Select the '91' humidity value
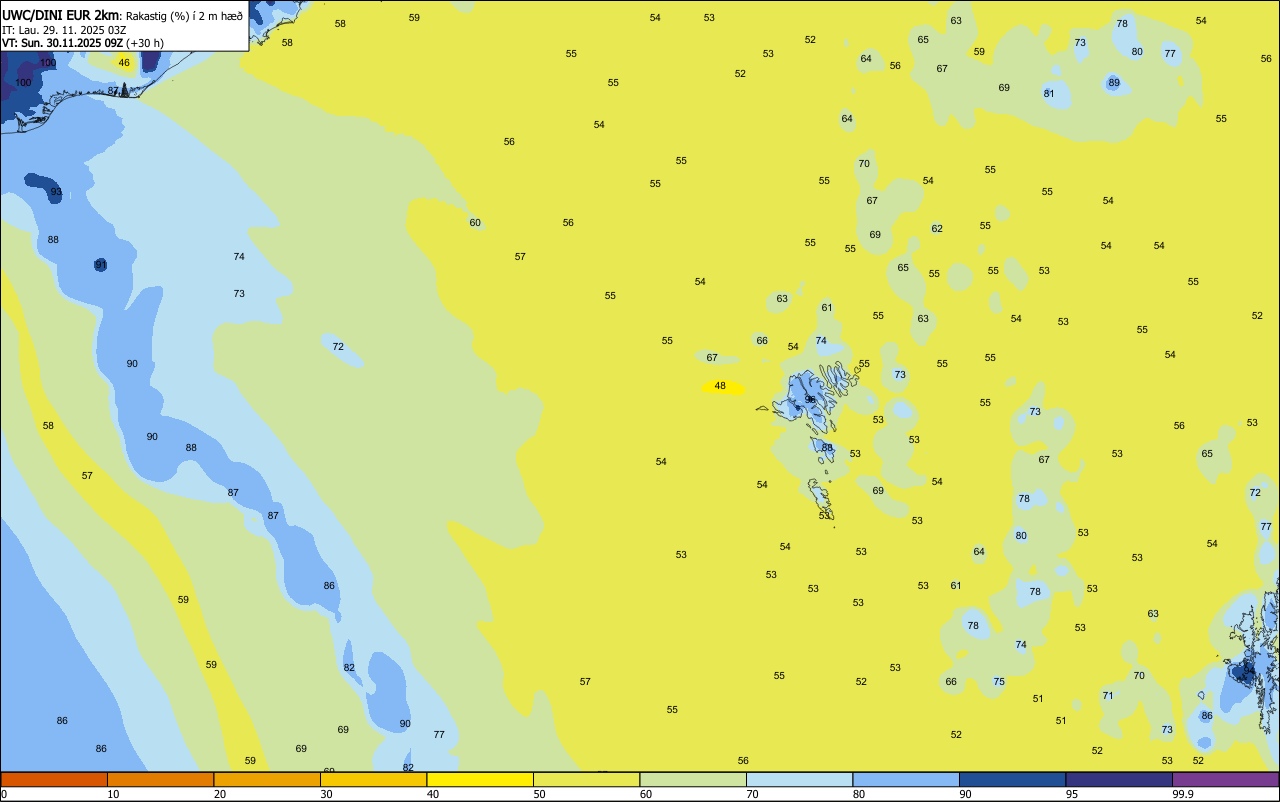 (100, 265)
